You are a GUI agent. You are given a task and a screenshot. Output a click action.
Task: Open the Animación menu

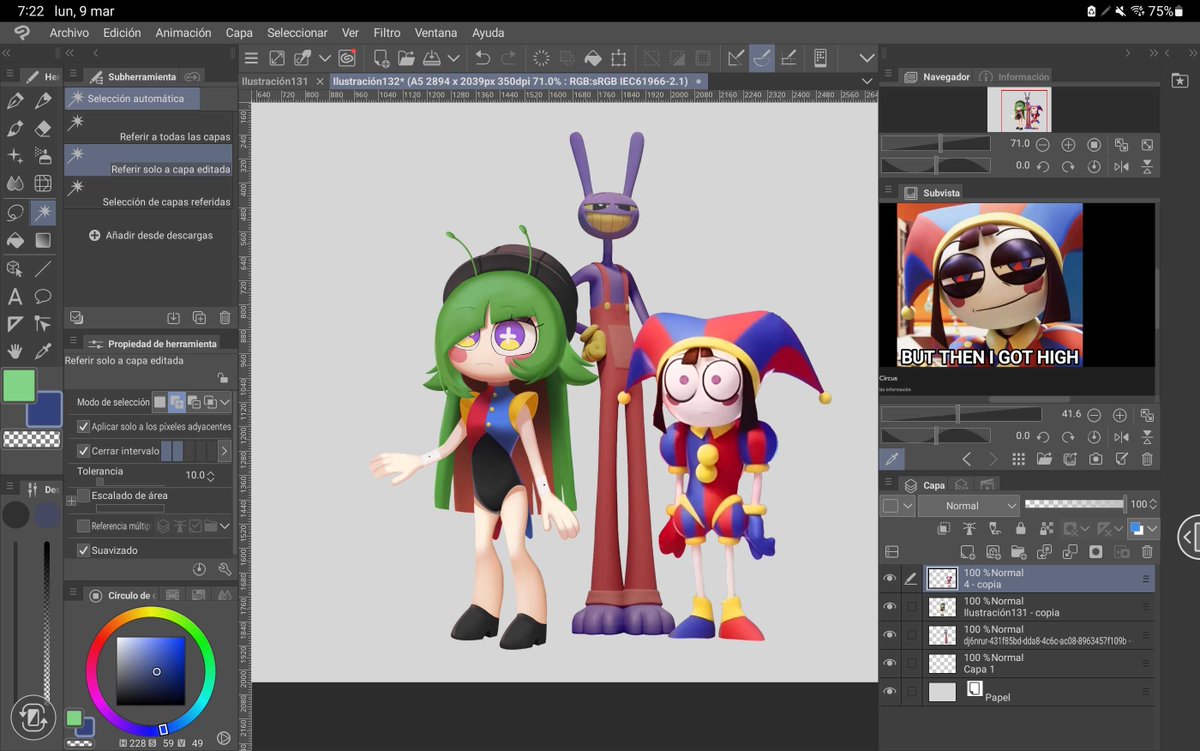(183, 33)
